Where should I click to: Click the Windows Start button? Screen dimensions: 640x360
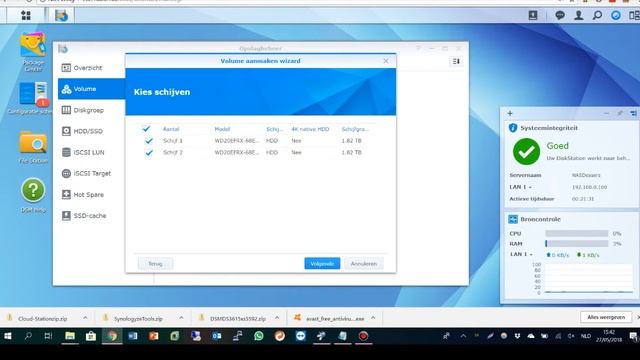tap(7, 336)
